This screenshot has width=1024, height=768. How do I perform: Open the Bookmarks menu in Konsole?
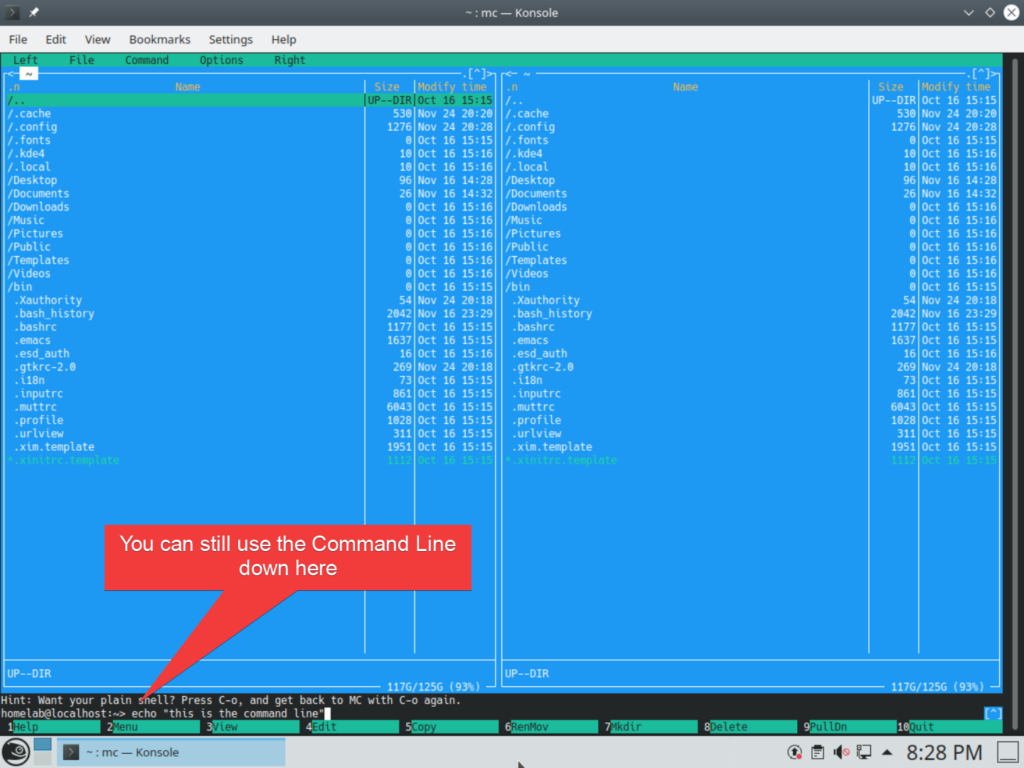pyautogui.click(x=159, y=39)
